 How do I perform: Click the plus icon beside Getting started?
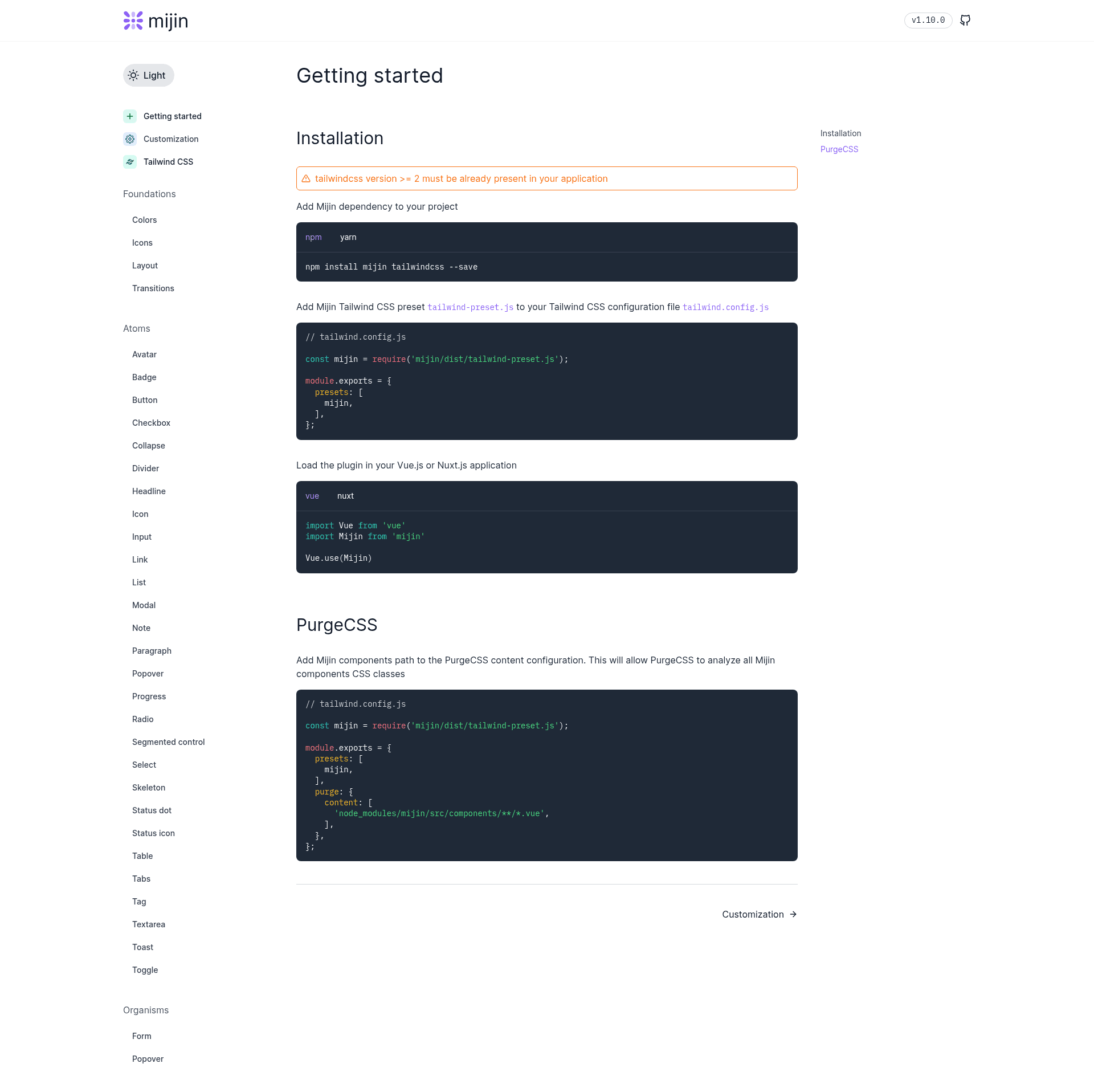pyautogui.click(x=130, y=116)
